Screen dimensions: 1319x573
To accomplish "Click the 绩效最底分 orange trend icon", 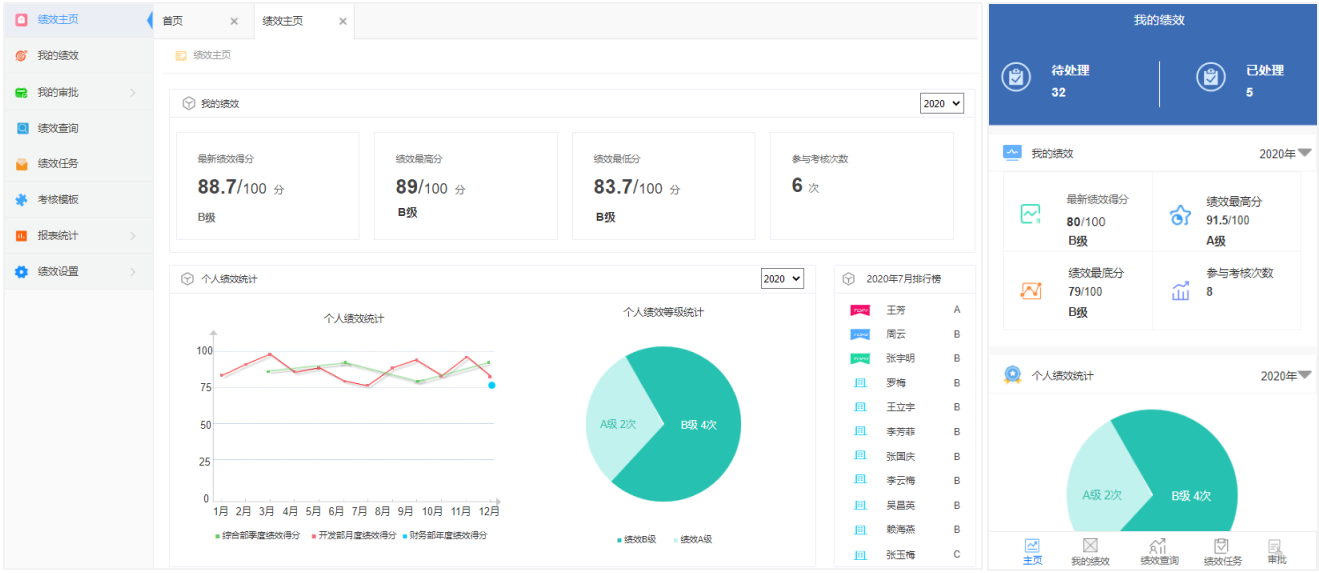I will click(1030, 290).
